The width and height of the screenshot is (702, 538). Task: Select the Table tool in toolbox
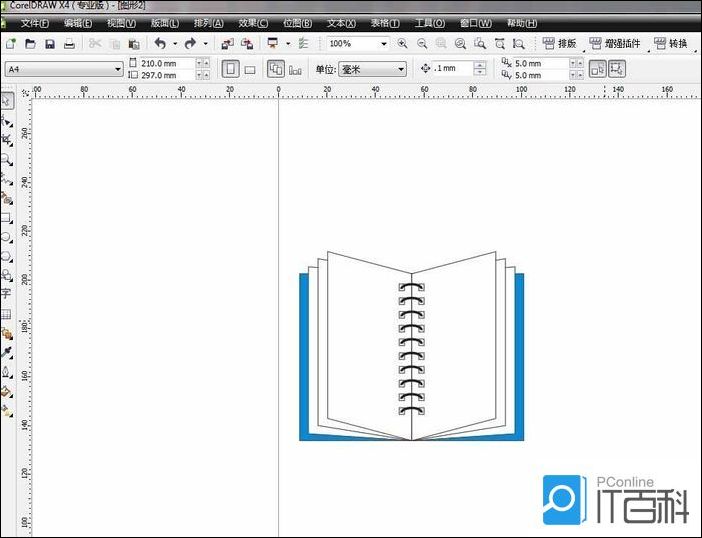[6, 314]
